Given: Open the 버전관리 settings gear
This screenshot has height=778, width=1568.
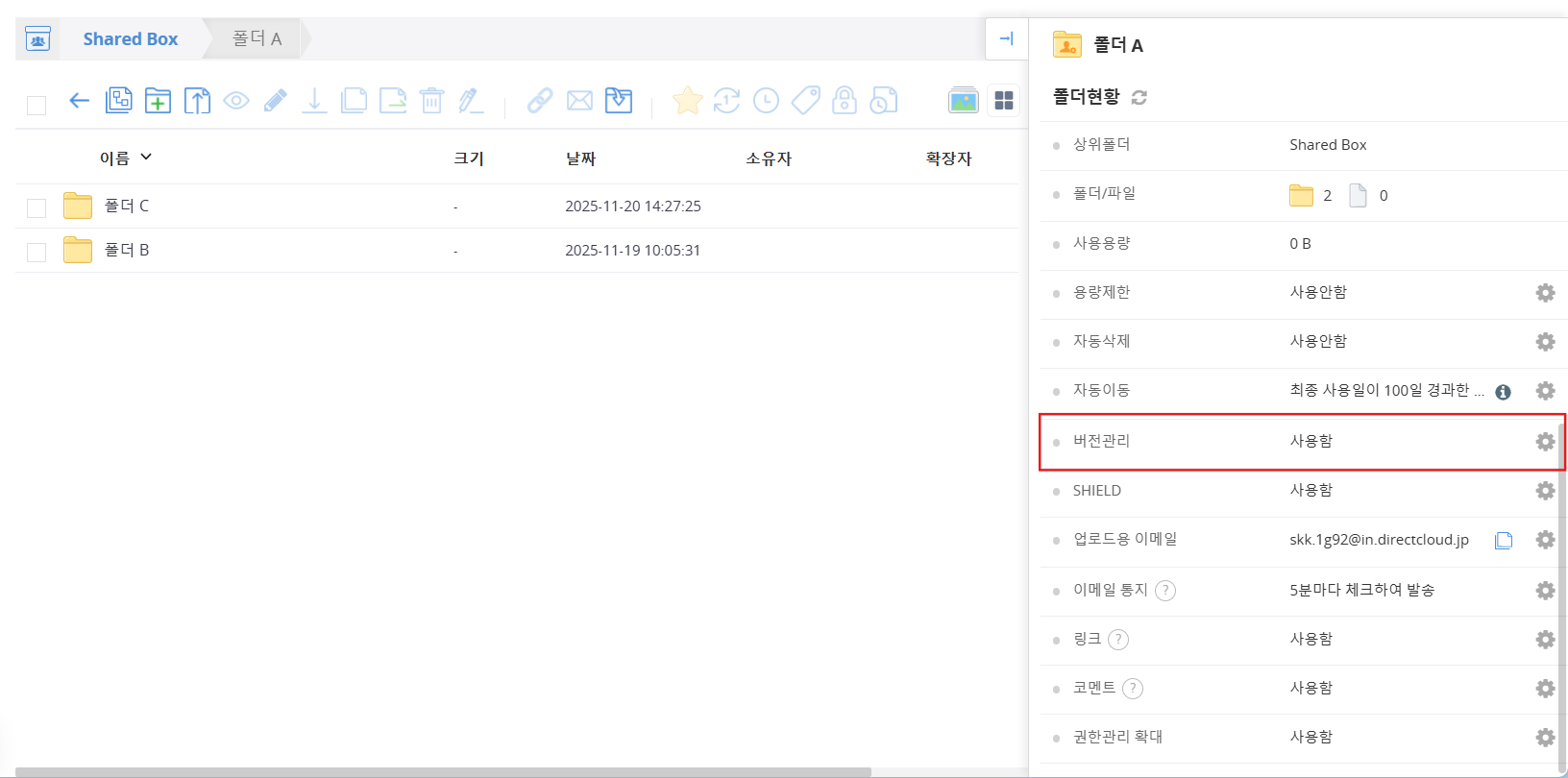Looking at the screenshot, I should tap(1545, 441).
